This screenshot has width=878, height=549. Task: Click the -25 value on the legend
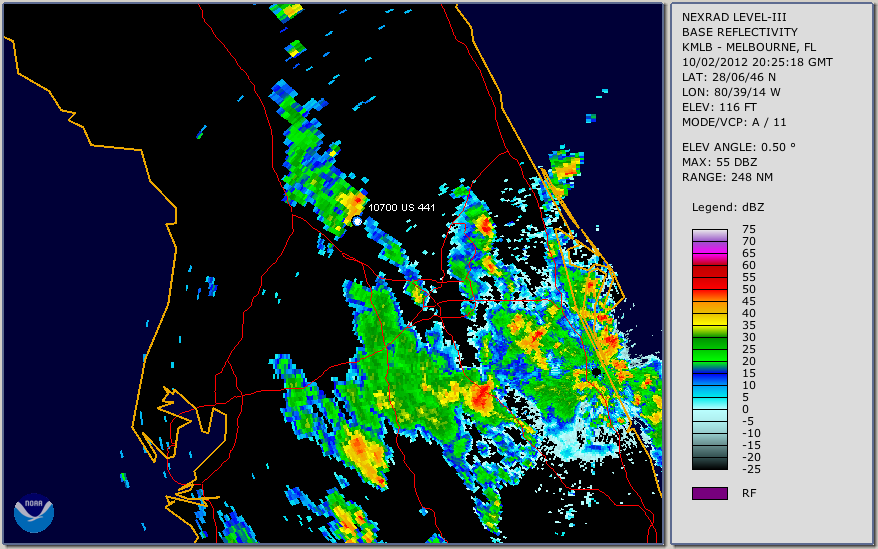751,469
